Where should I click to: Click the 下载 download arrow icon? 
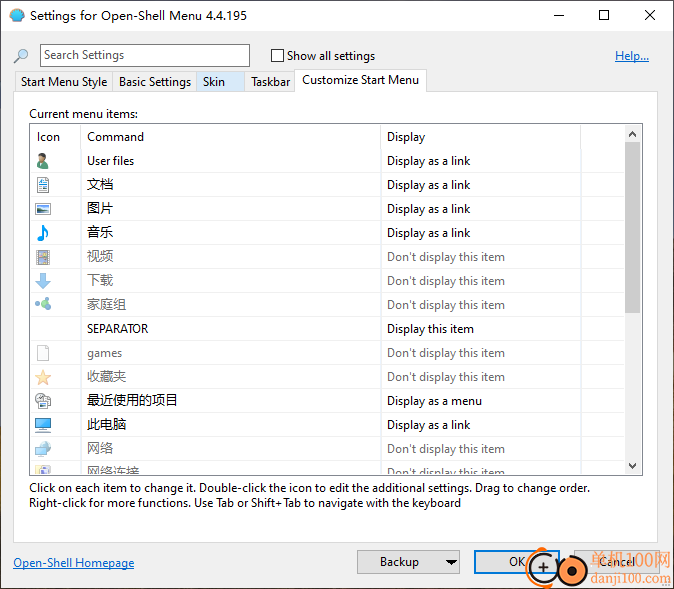click(43, 281)
